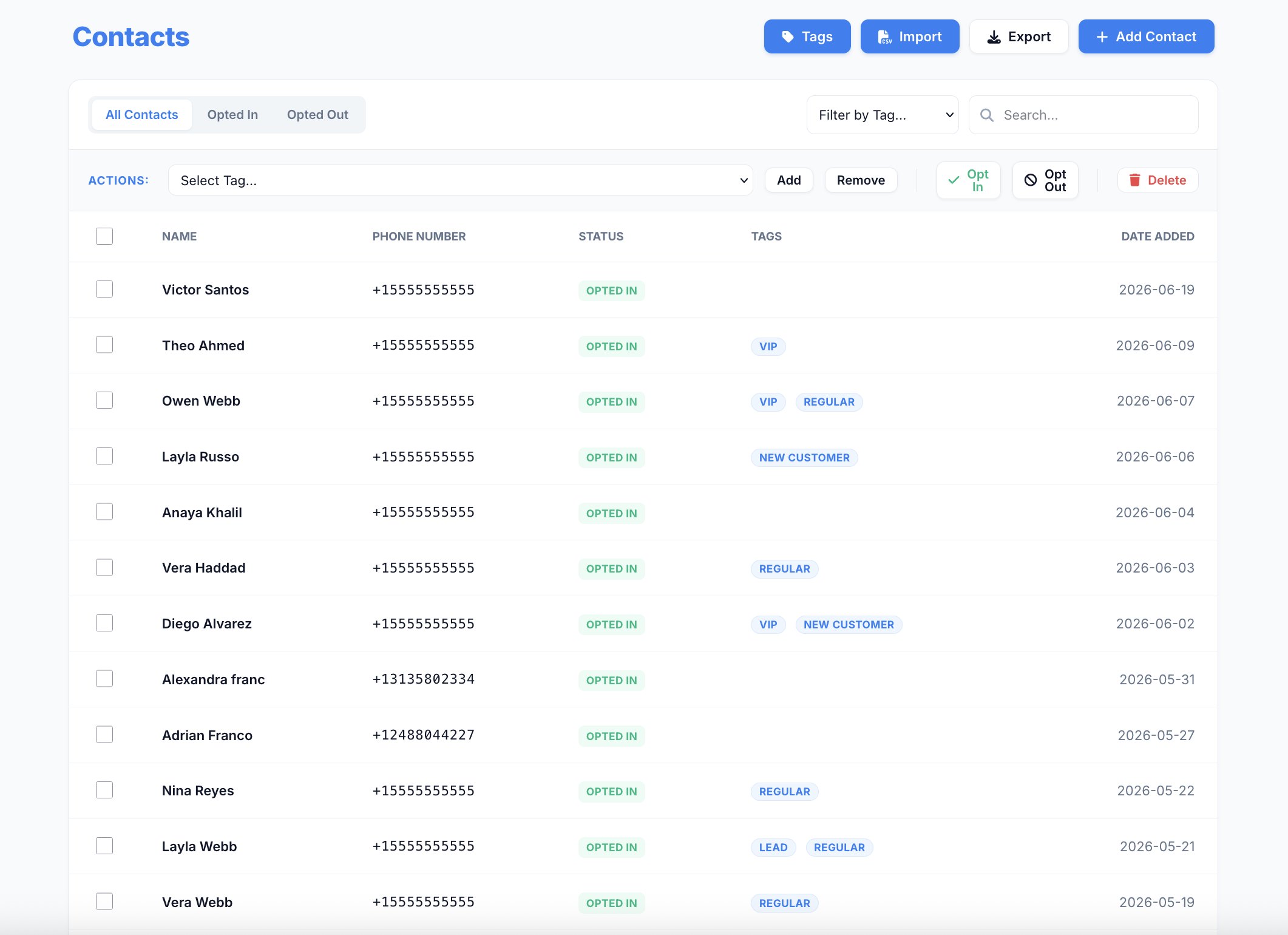Click the CSV file icon on Import
This screenshot has height=935, width=1288.
pos(885,37)
